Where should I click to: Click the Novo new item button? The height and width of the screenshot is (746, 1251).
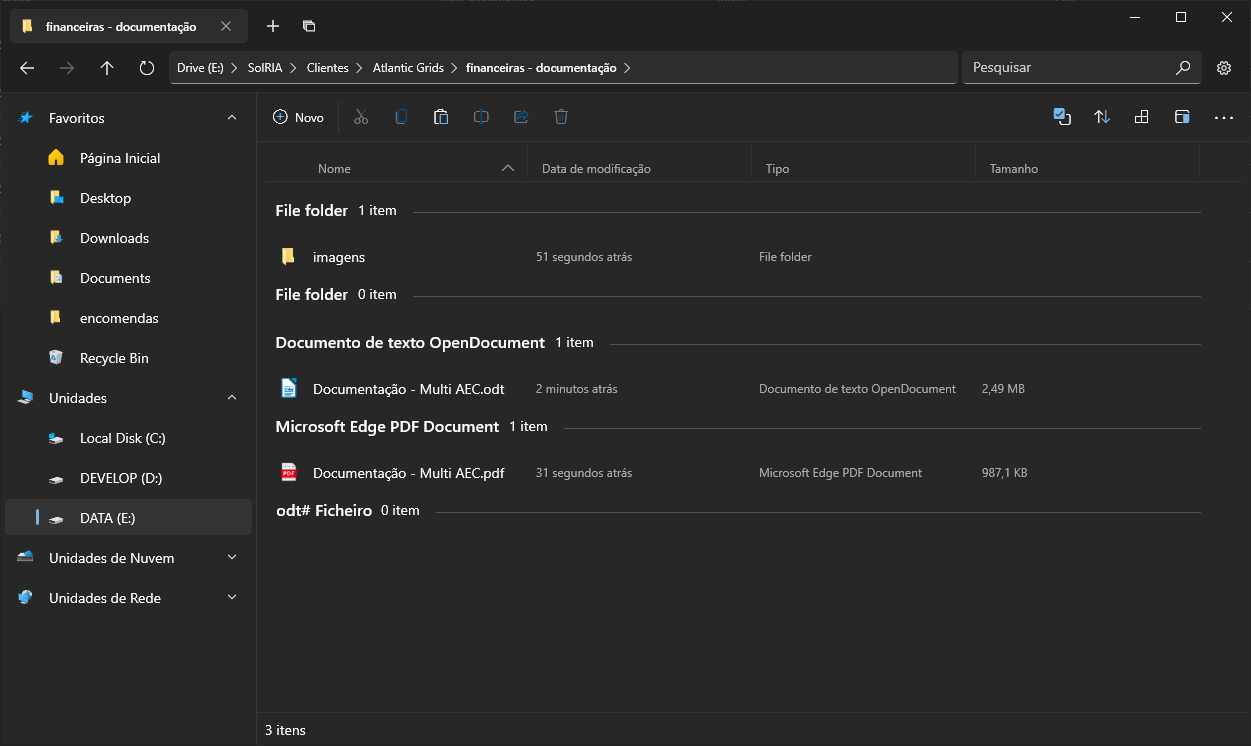[x=298, y=117]
